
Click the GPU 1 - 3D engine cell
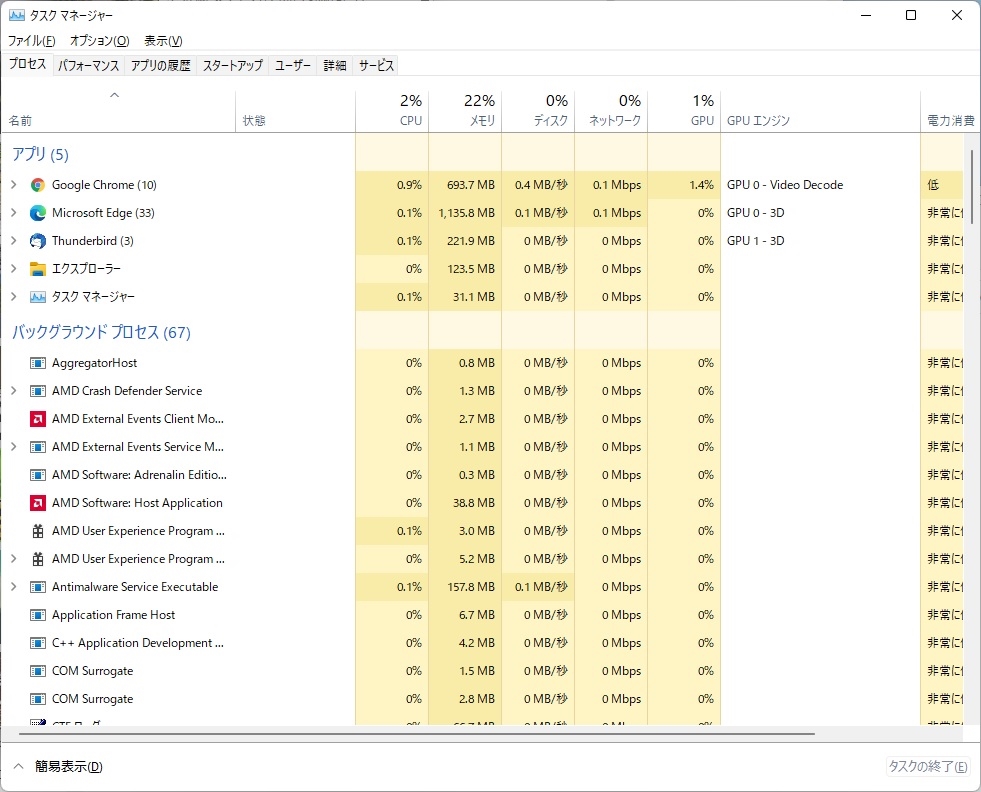coord(820,241)
